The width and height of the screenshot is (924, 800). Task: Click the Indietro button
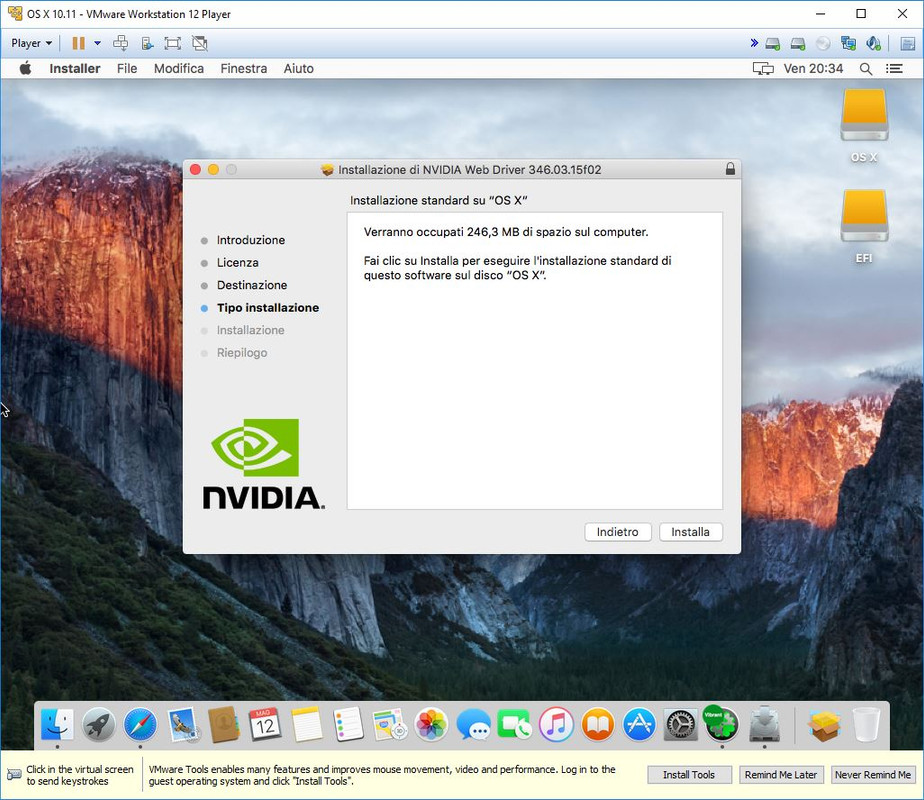pyautogui.click(x=618, y=532)
